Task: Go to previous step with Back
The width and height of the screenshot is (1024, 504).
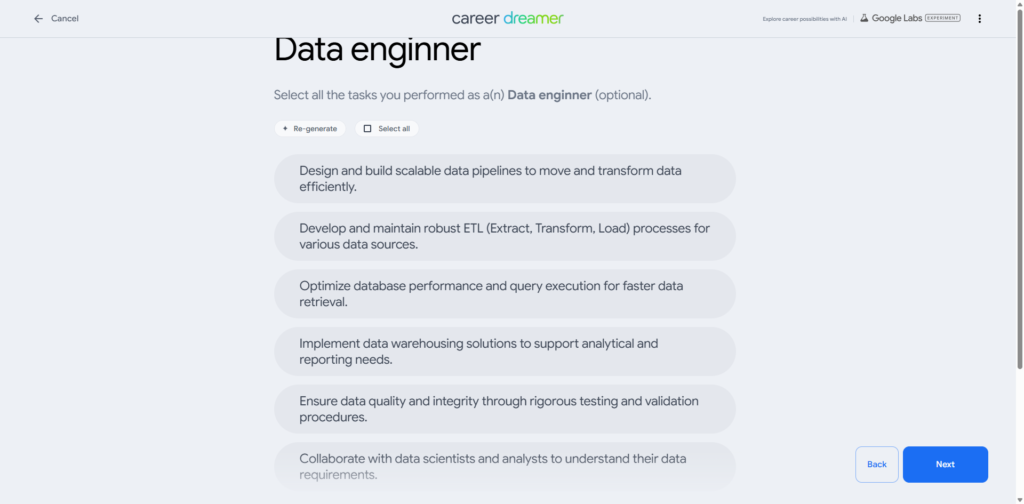Action: tap(876, 464)
